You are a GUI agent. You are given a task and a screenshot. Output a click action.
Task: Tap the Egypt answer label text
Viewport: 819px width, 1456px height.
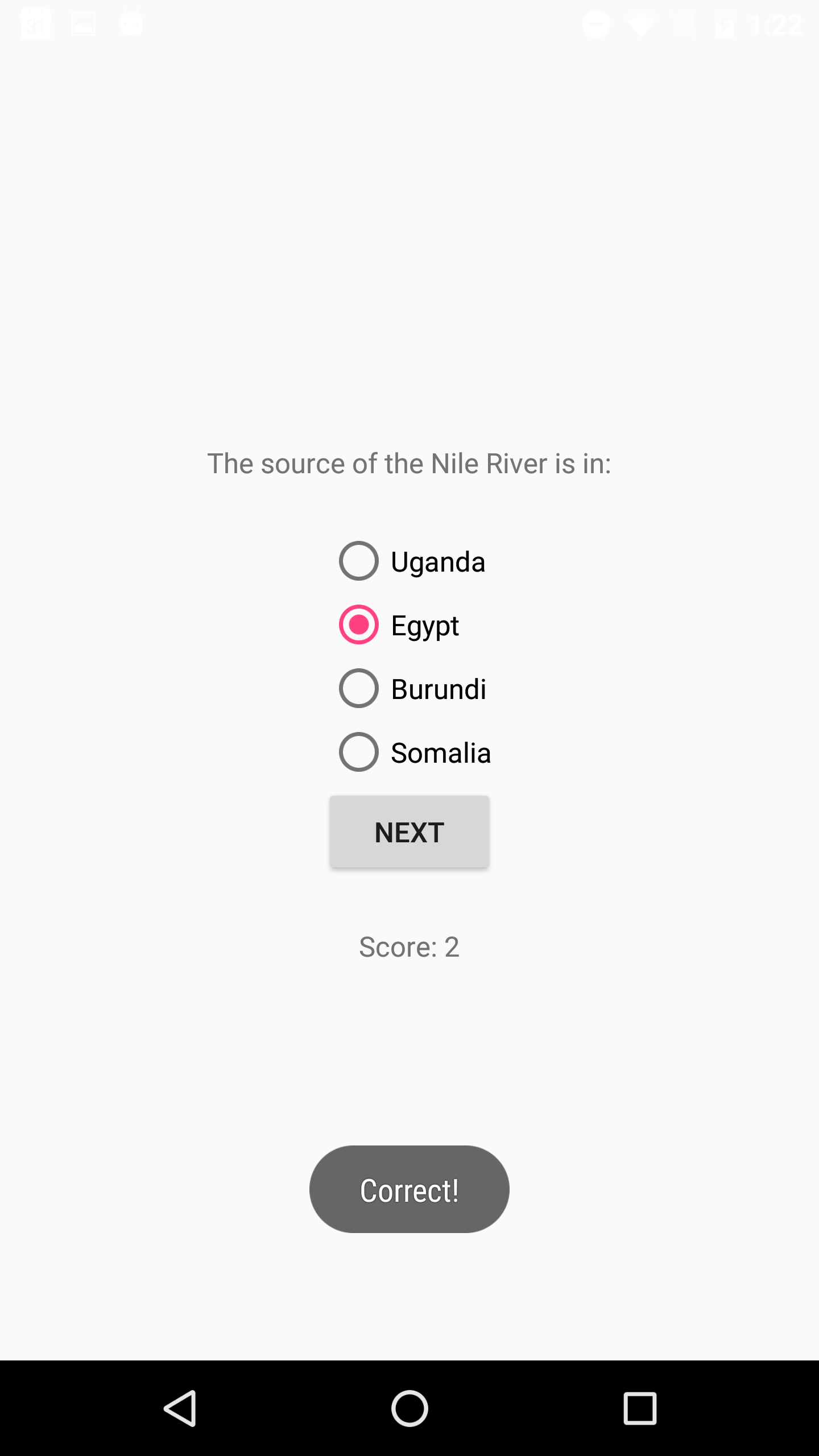pyautogui.click(x=425, y=626)
